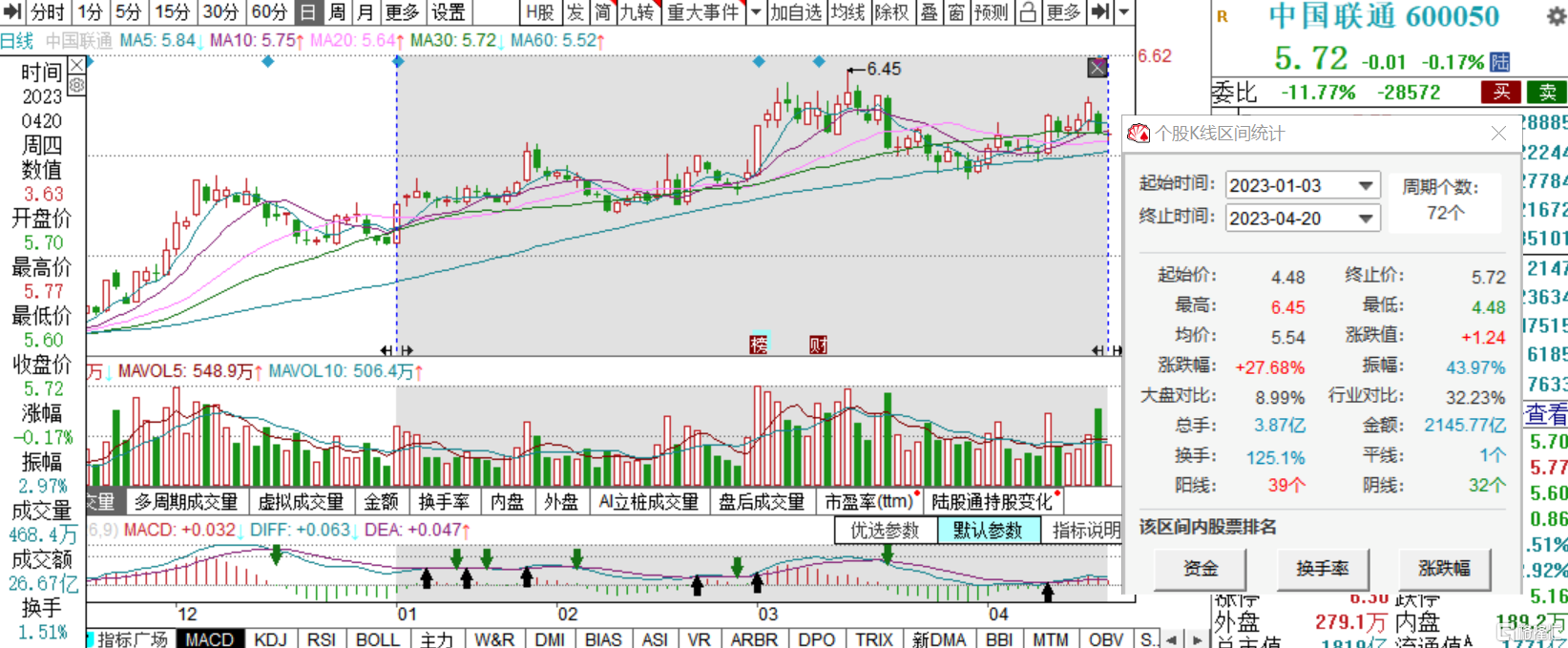Click the left range handle at chart bottom
The image size is (1568, 648).
click(396, 350)
